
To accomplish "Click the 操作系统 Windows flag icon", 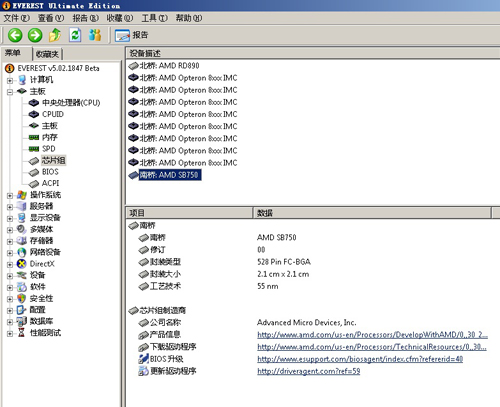I will [x=22, y=195].
